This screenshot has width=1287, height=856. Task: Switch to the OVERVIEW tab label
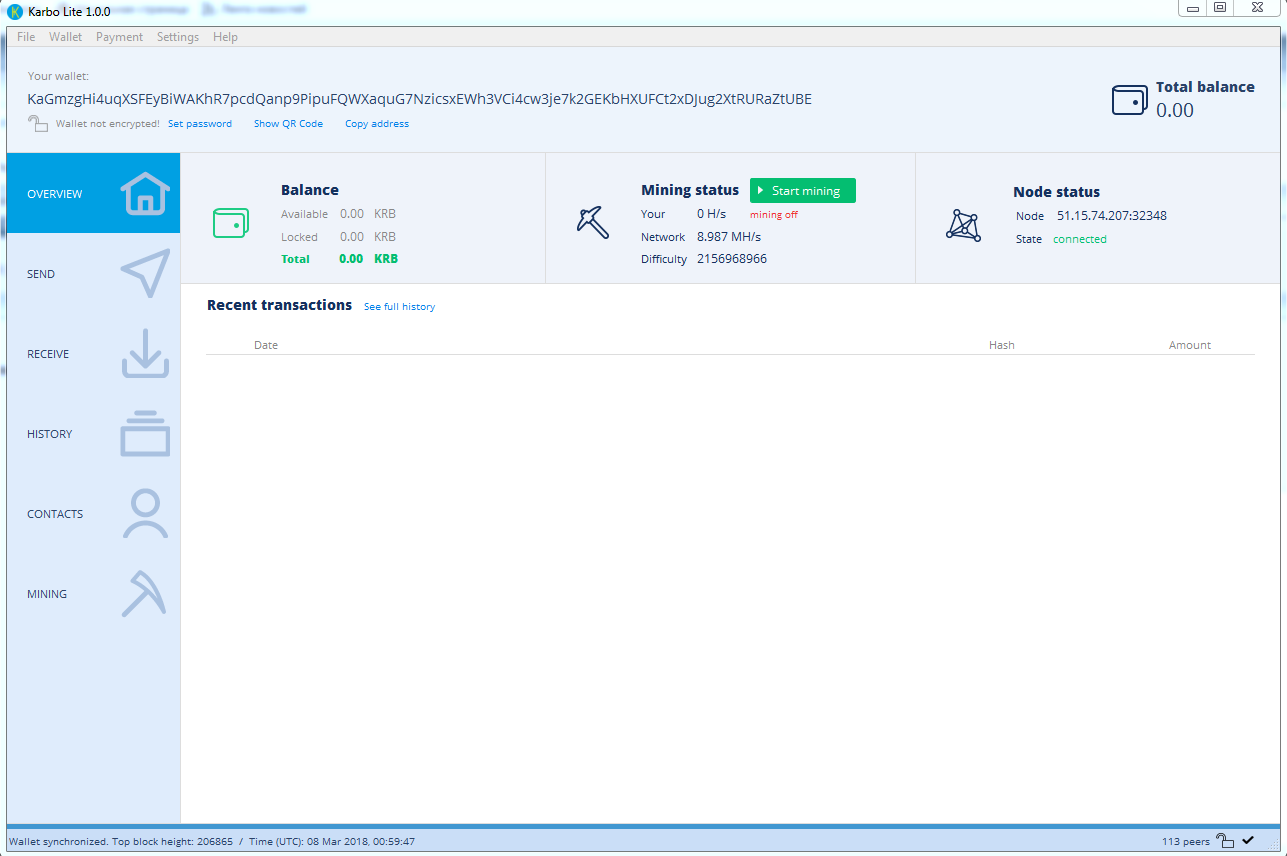coord(55,194)
